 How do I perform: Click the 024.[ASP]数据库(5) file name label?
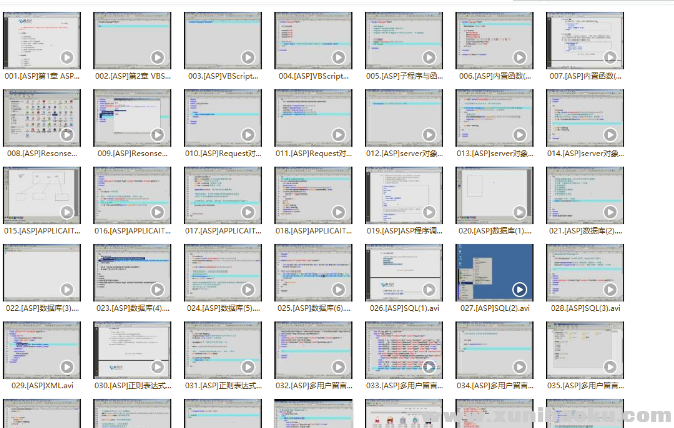click(x=220, y=308)
